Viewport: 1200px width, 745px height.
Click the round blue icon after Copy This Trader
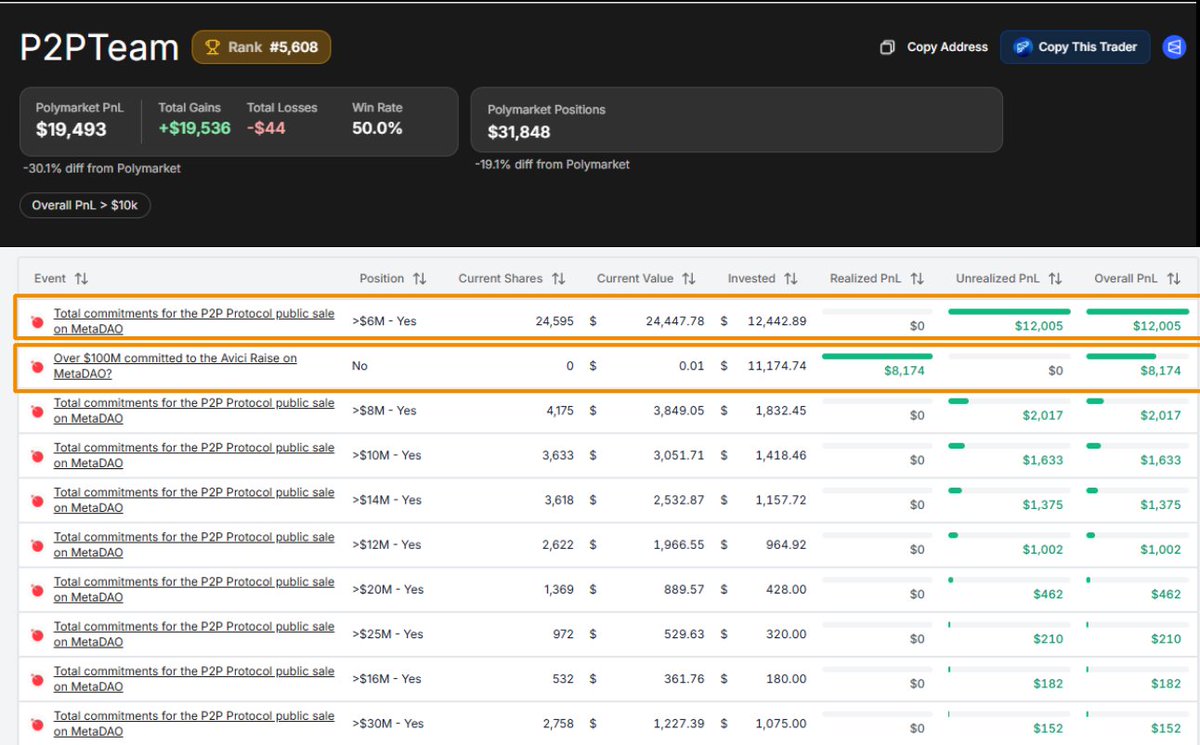(1174, 47)
